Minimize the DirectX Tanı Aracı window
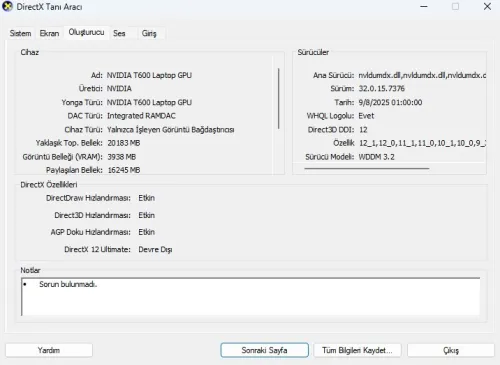The width and height of the screenshot is (500, 365). pos(424,7)
